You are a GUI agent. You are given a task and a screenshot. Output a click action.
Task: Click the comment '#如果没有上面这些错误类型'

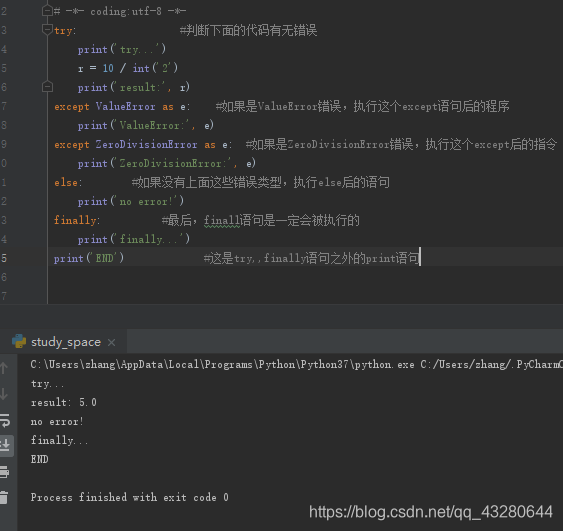[260, 182]
